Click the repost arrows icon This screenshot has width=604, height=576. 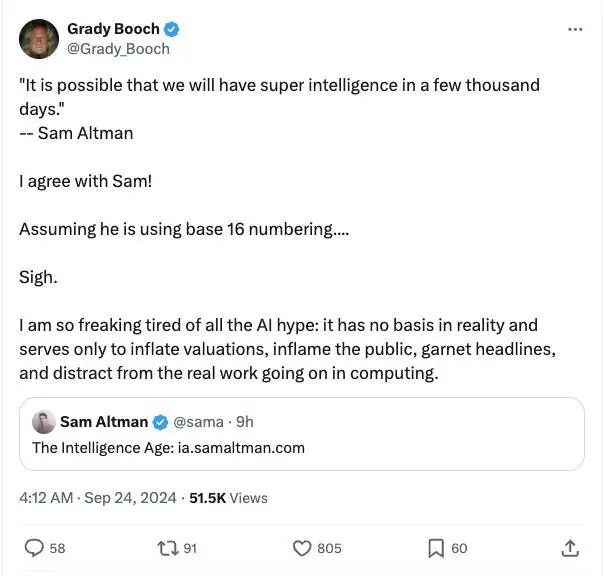168,547
